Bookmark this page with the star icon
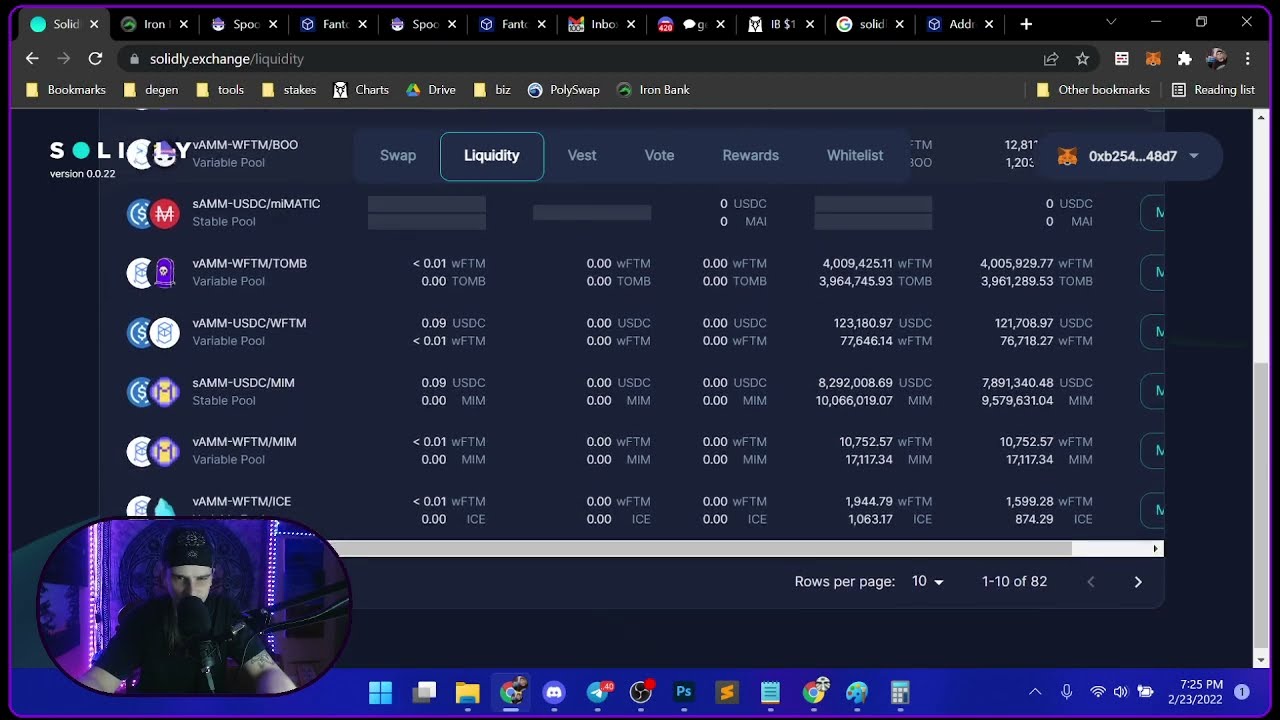This screenshot has width=1280, height=720. click(x=1082, y=59)
